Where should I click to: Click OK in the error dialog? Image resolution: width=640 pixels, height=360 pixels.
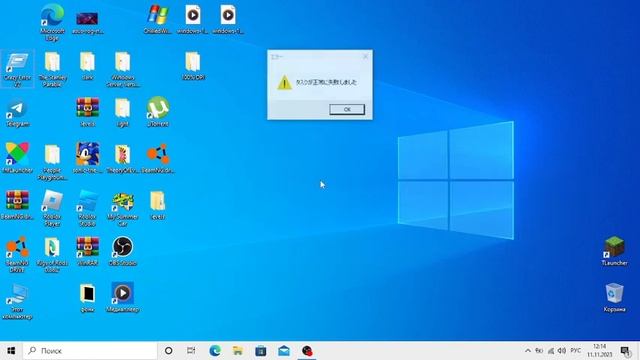347,109
